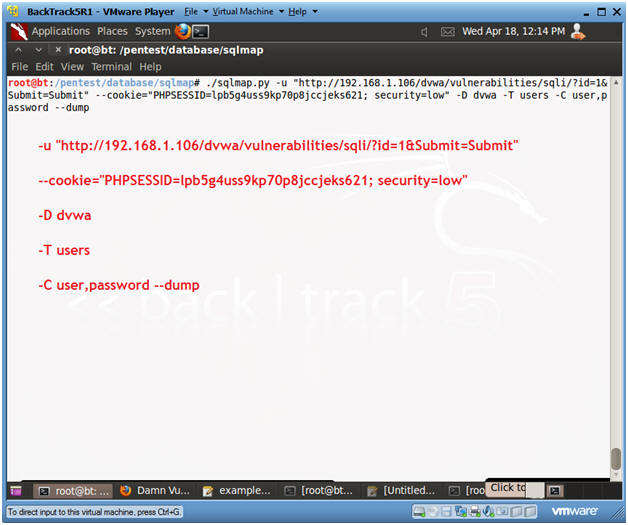Click the volume speaker icon
The height and width of the screenshot is (525, 628).
pyautogui.click(x=424, y=32)
